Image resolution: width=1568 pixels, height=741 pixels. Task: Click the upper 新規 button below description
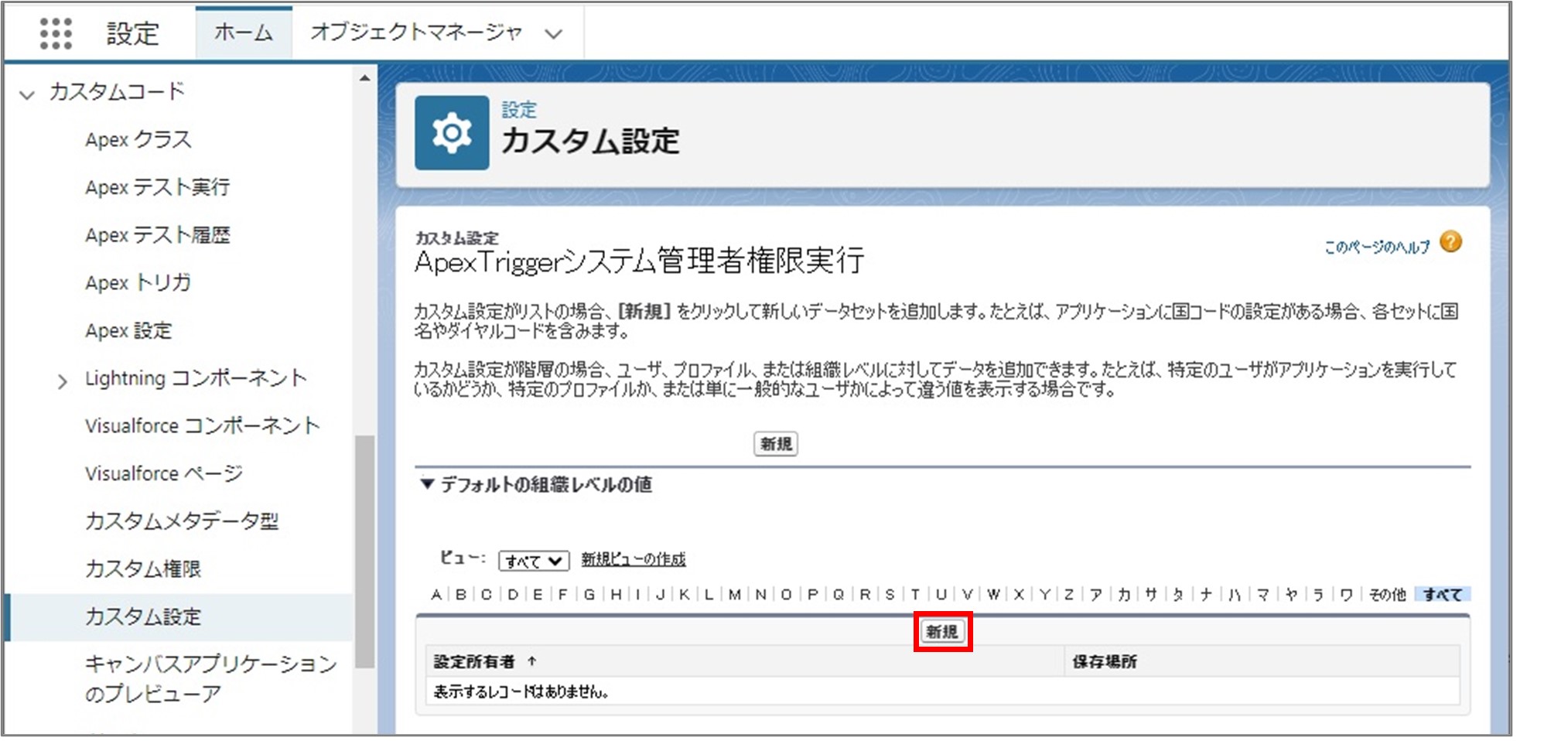776,444
